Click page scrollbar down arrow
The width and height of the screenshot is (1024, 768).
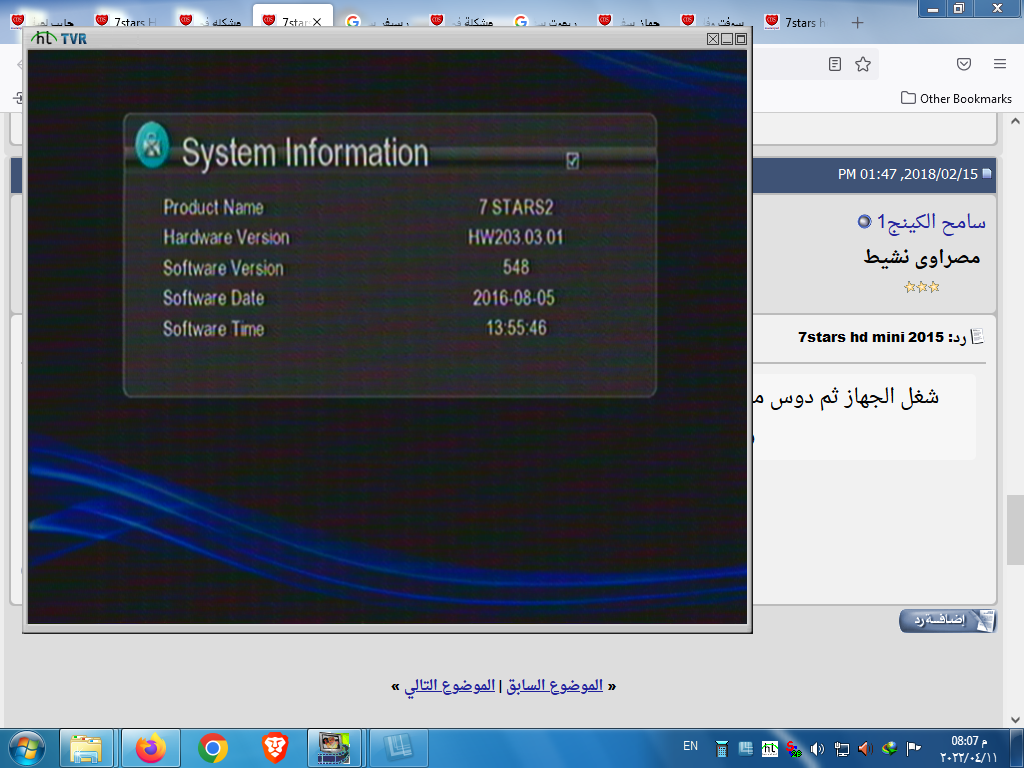coord(1015,720)
